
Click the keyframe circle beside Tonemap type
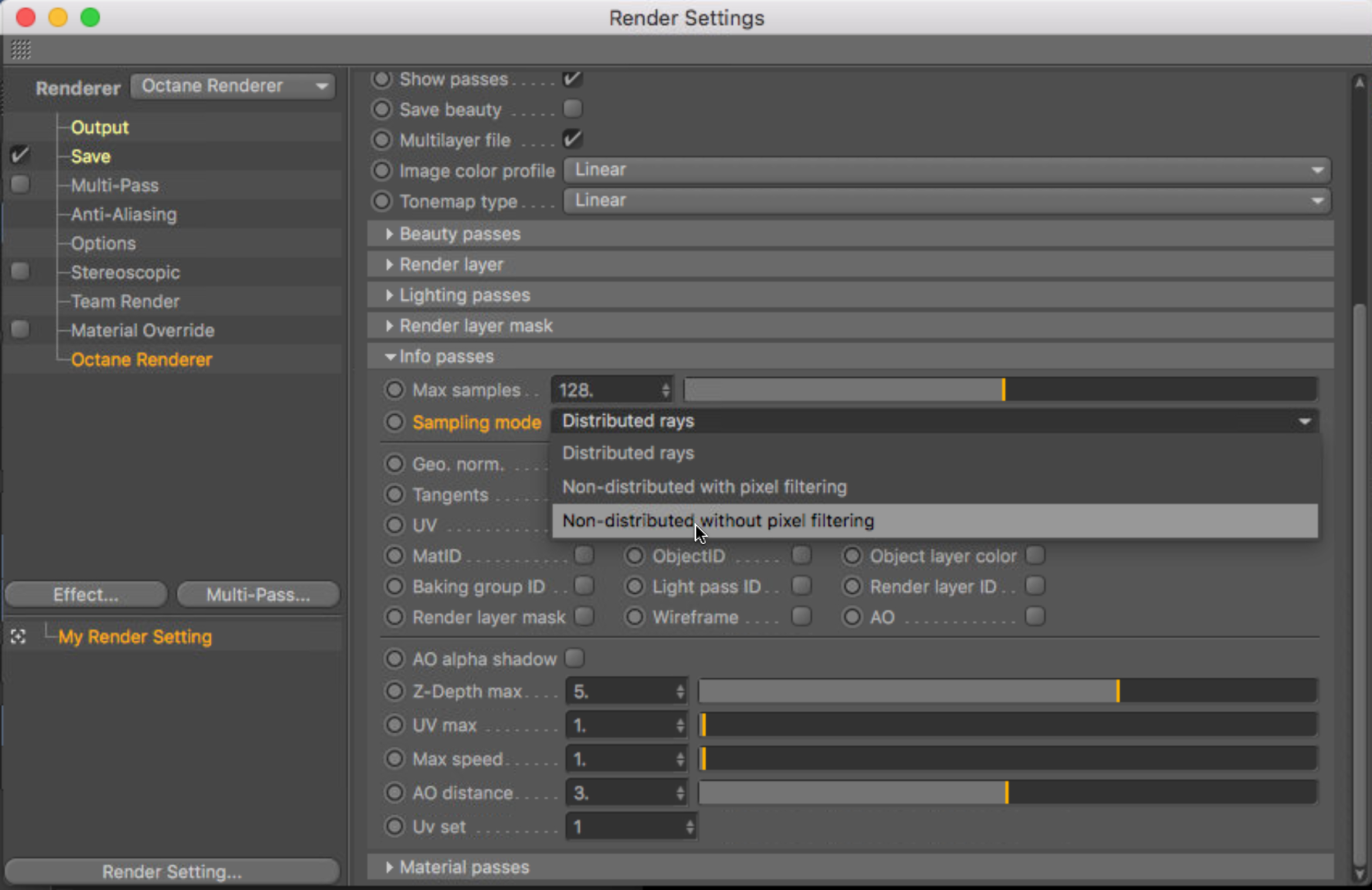(382, 201)
